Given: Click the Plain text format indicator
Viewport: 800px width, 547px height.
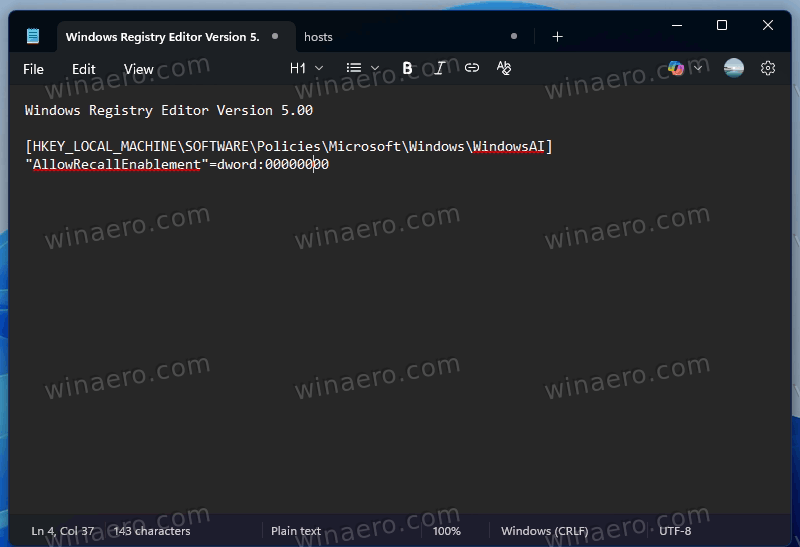Looking at the screenshot, I should click(x=296, y=531).
